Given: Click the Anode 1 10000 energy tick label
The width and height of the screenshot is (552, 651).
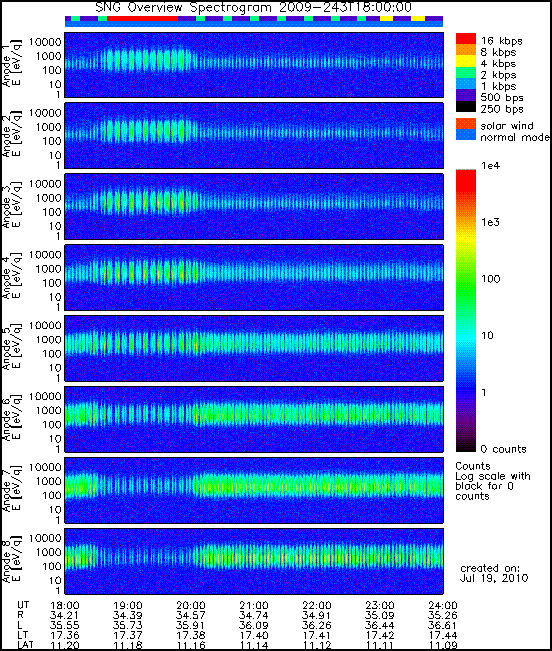Looking at the screenshot, I should (x=45, y=42).
